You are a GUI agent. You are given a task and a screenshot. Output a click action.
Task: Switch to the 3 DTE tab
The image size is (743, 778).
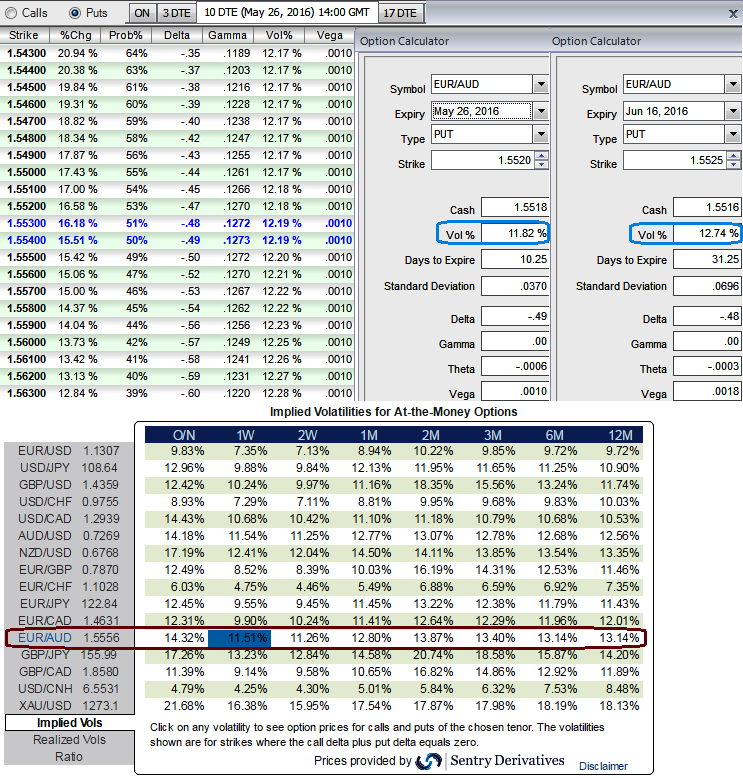pyautogui.click(x=176, y=13)
